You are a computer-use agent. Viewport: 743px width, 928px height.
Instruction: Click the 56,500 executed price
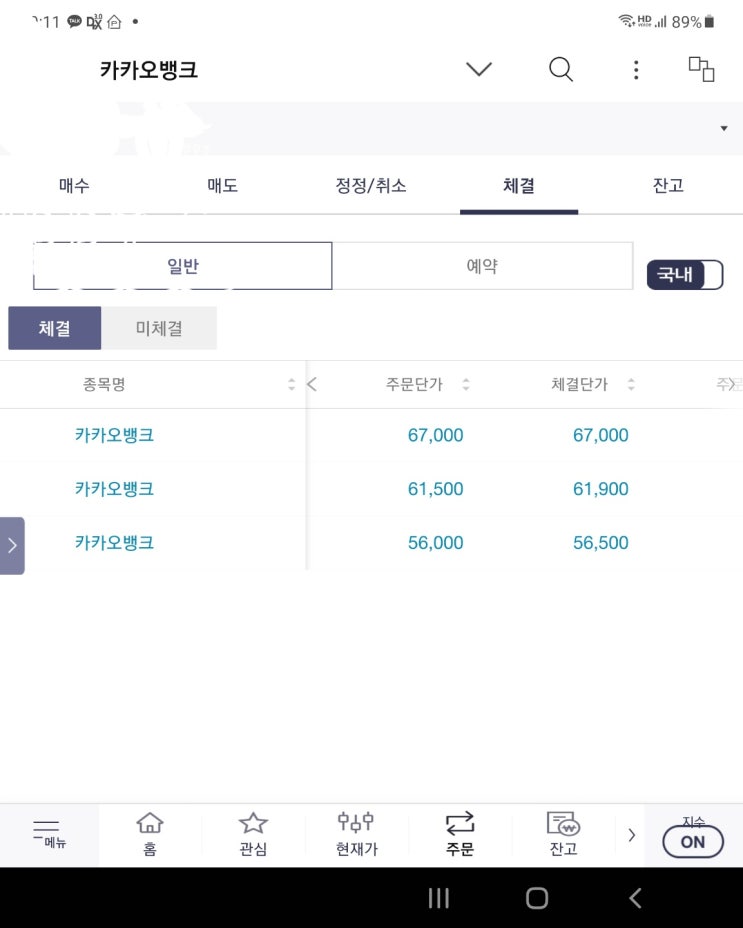click(600, 543)
